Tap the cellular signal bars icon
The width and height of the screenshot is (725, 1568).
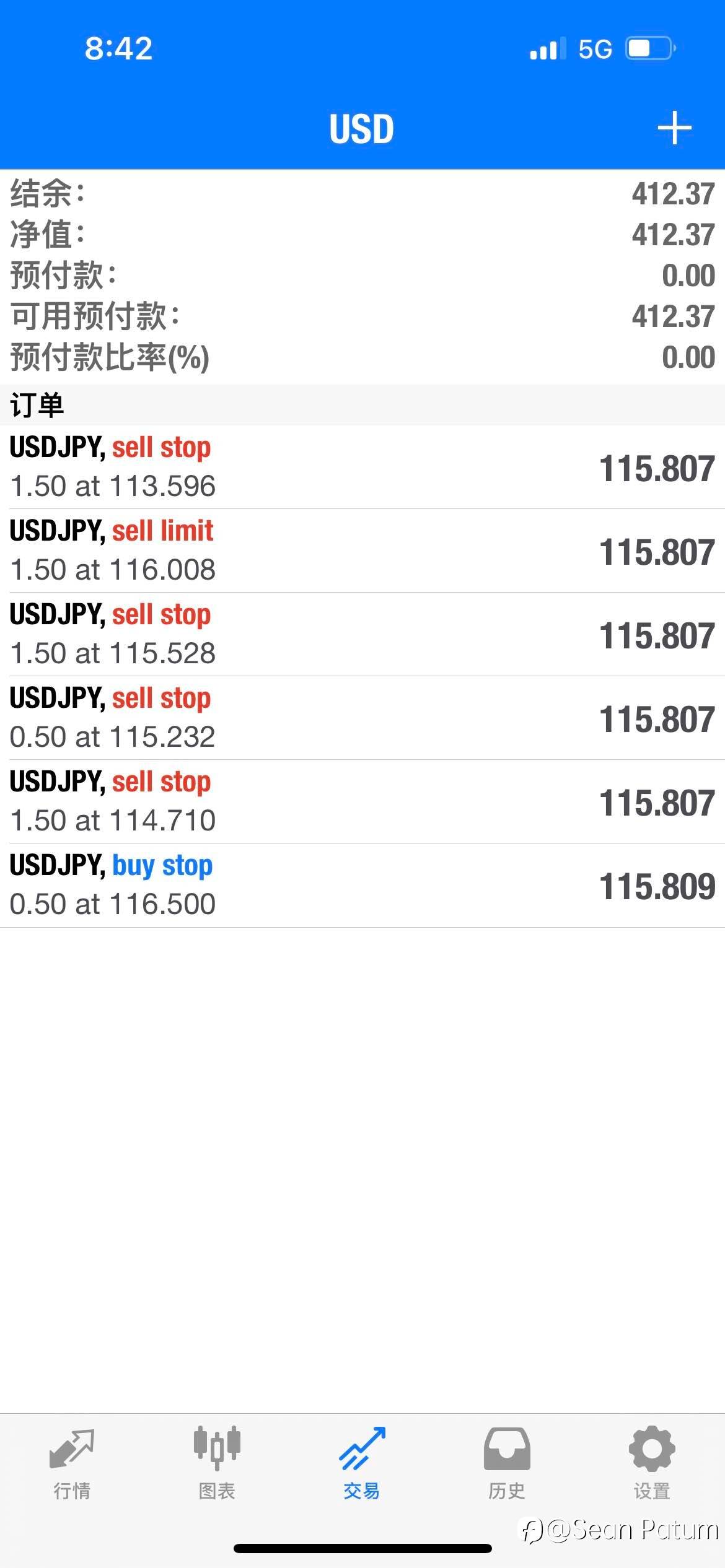548,48
